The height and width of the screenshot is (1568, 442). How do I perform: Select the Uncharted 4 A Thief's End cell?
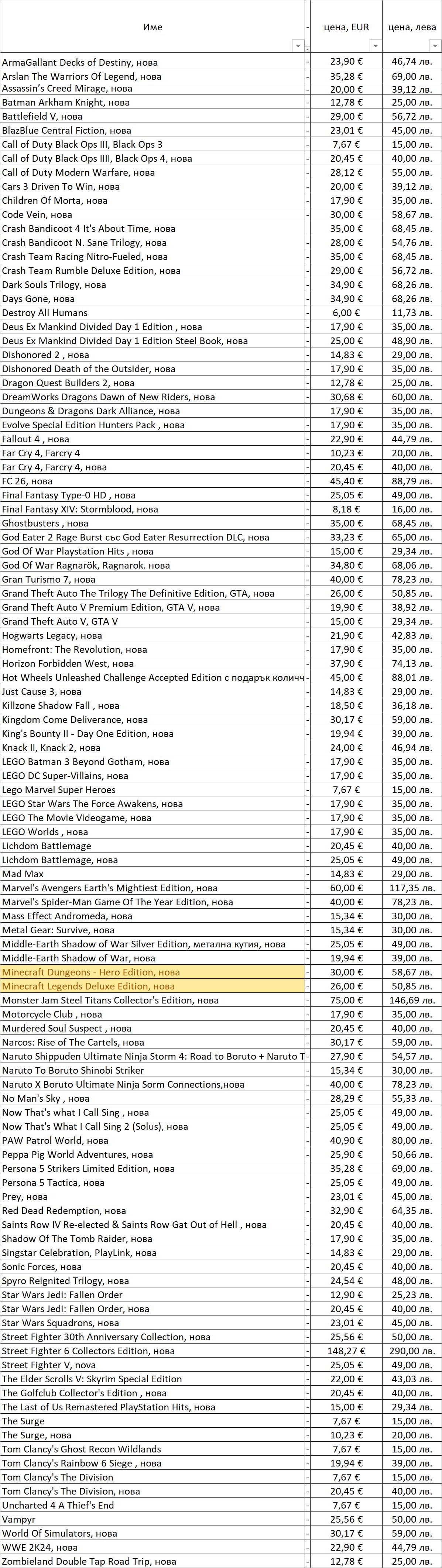point(152,1505)
